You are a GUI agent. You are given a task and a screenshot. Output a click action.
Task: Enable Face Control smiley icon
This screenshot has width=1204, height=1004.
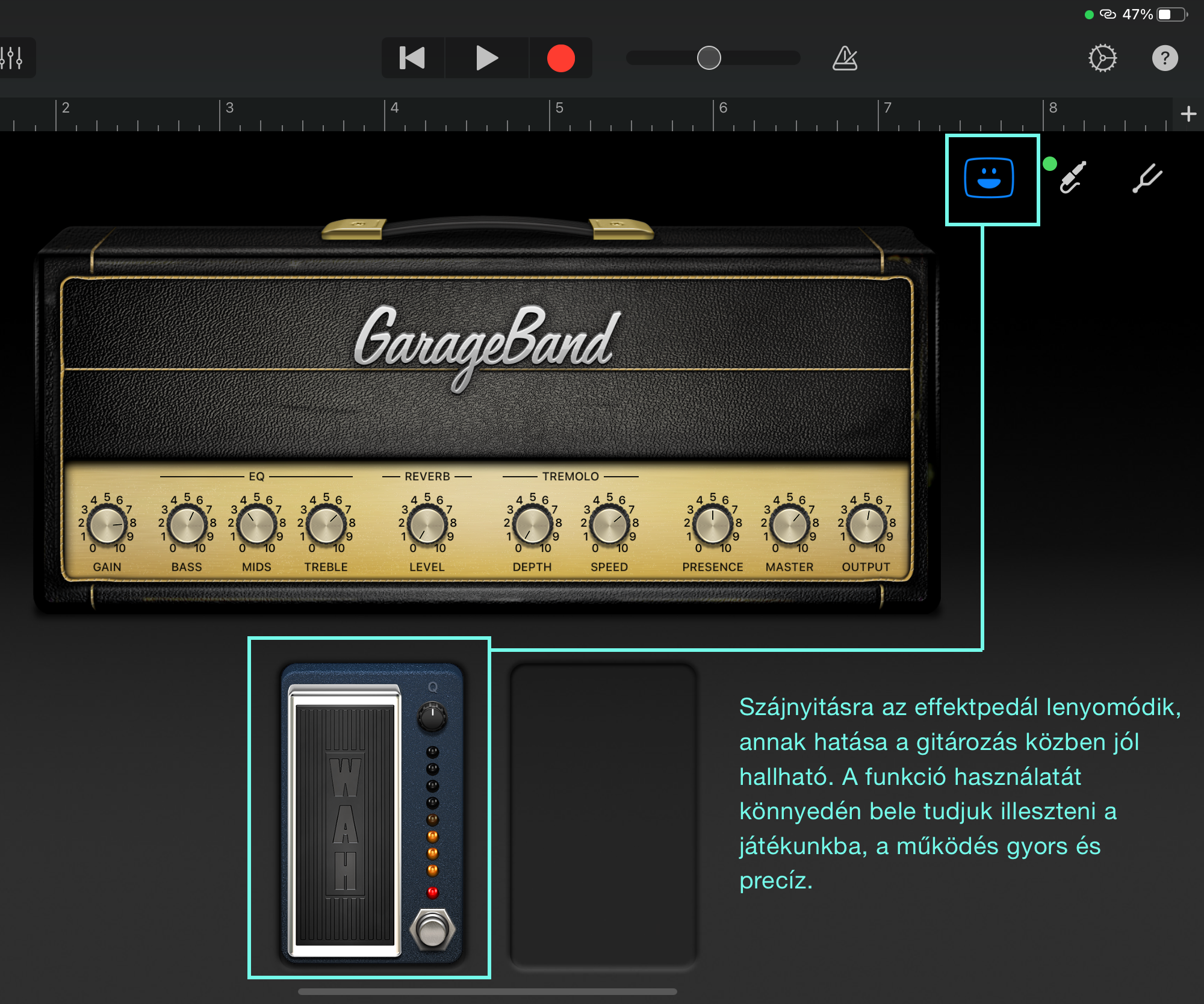click(988, 178)
